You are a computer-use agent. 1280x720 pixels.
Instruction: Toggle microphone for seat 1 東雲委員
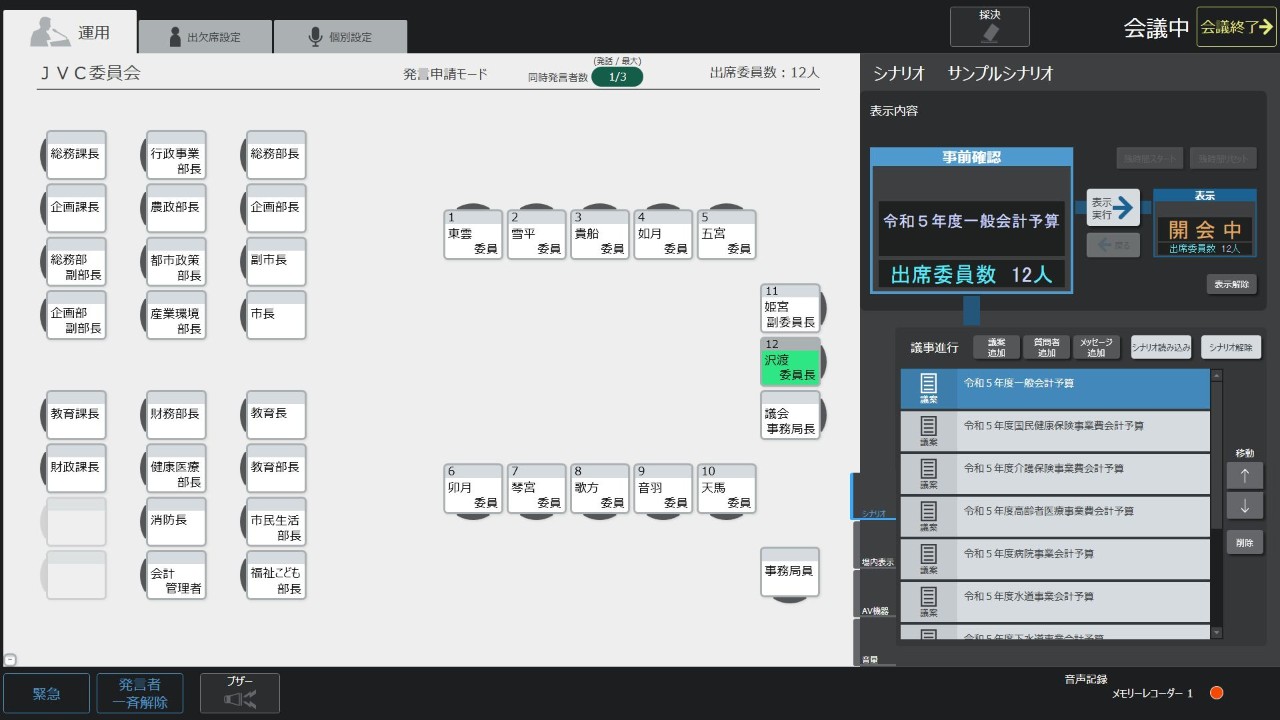474,234
